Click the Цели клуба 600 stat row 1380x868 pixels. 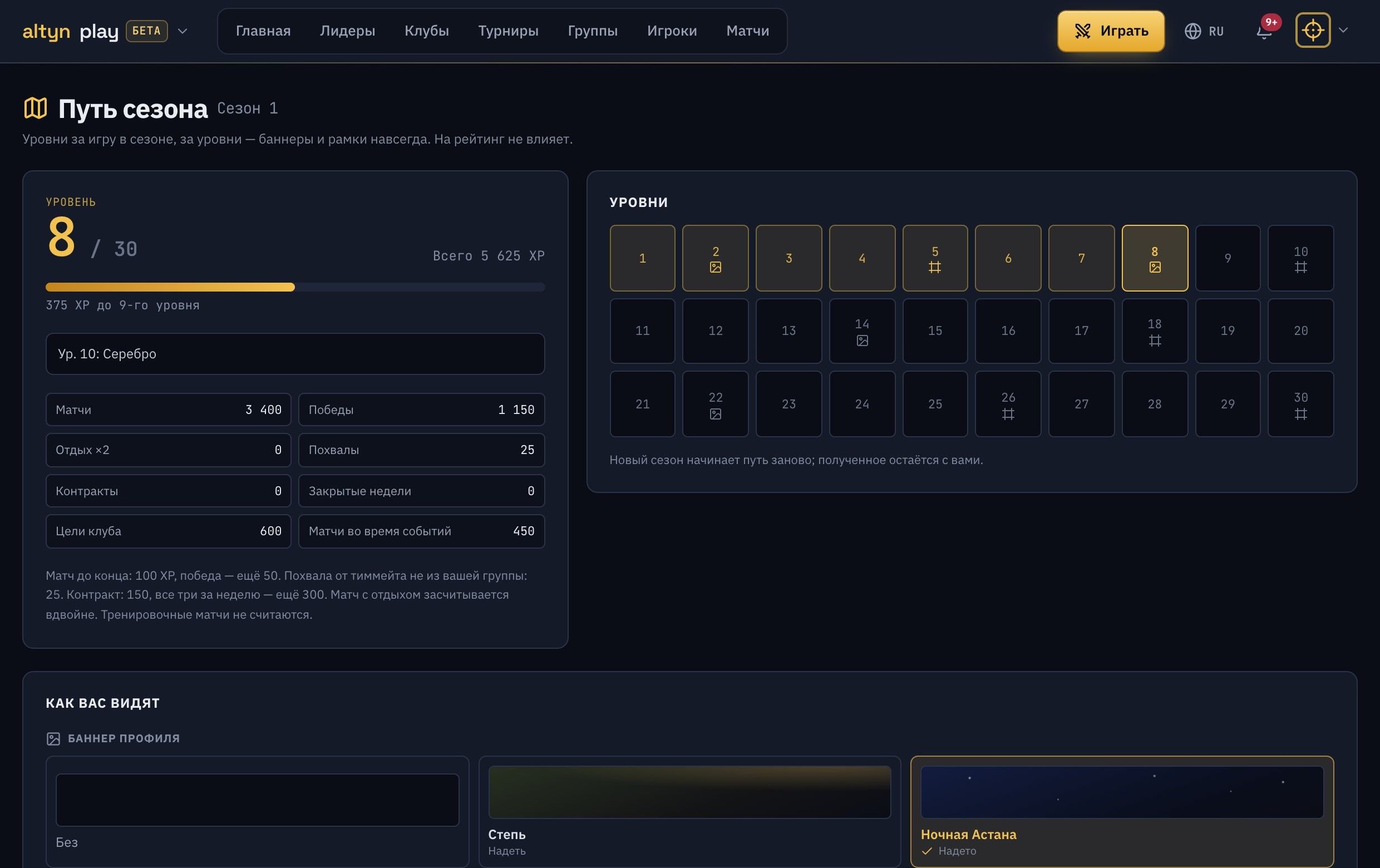coord(169,531)
